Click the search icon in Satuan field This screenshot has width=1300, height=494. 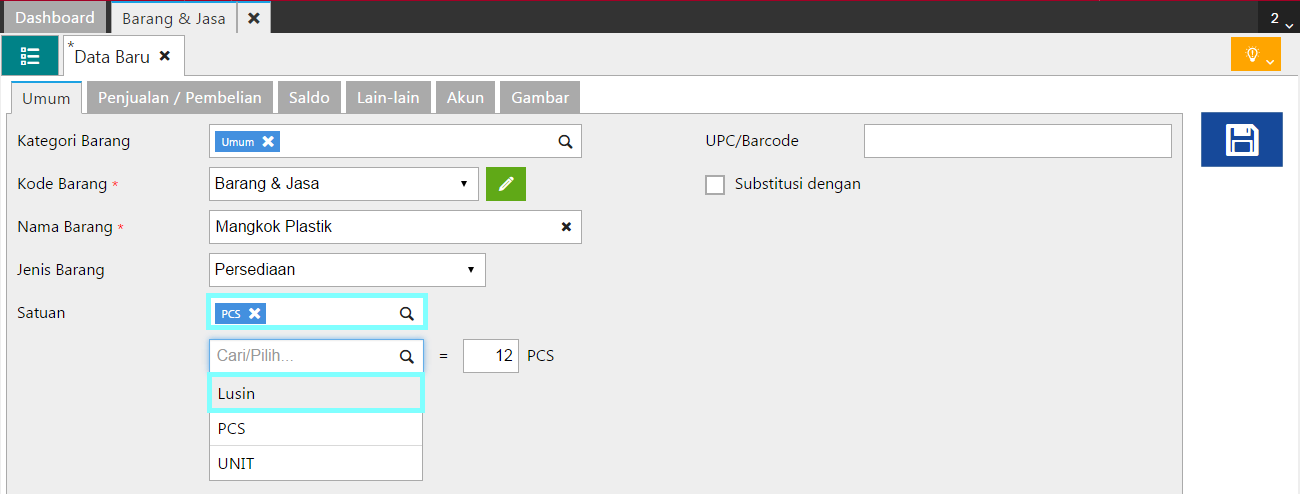(407, 313)
